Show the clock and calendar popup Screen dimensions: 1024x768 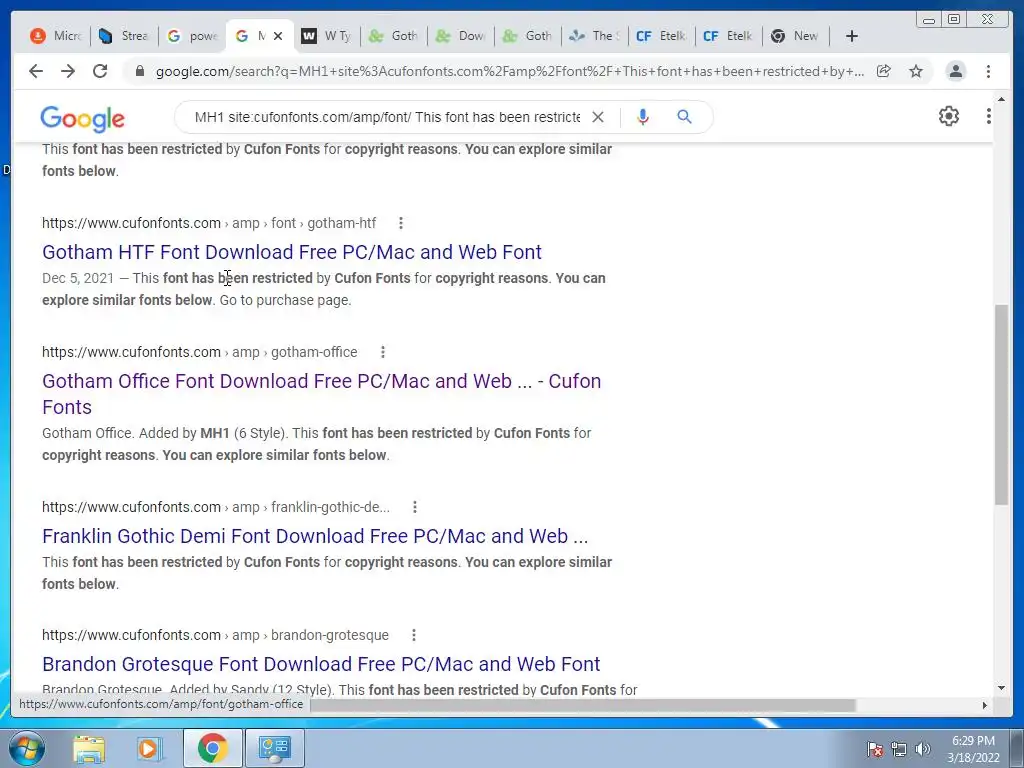tap(973, 749)
